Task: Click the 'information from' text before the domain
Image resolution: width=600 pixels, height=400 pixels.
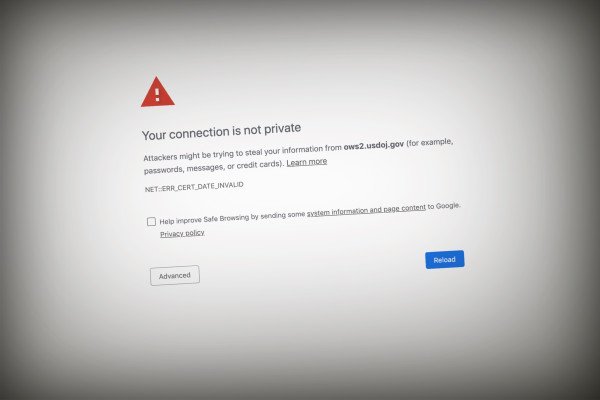Action: tap(311, 149)
